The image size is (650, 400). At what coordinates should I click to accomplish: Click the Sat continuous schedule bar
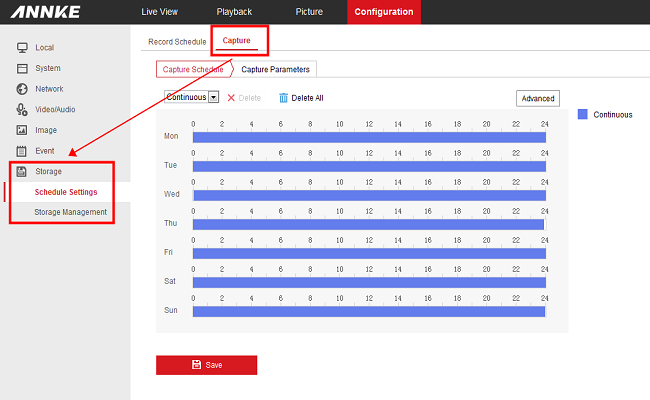[x=369, y=282]
